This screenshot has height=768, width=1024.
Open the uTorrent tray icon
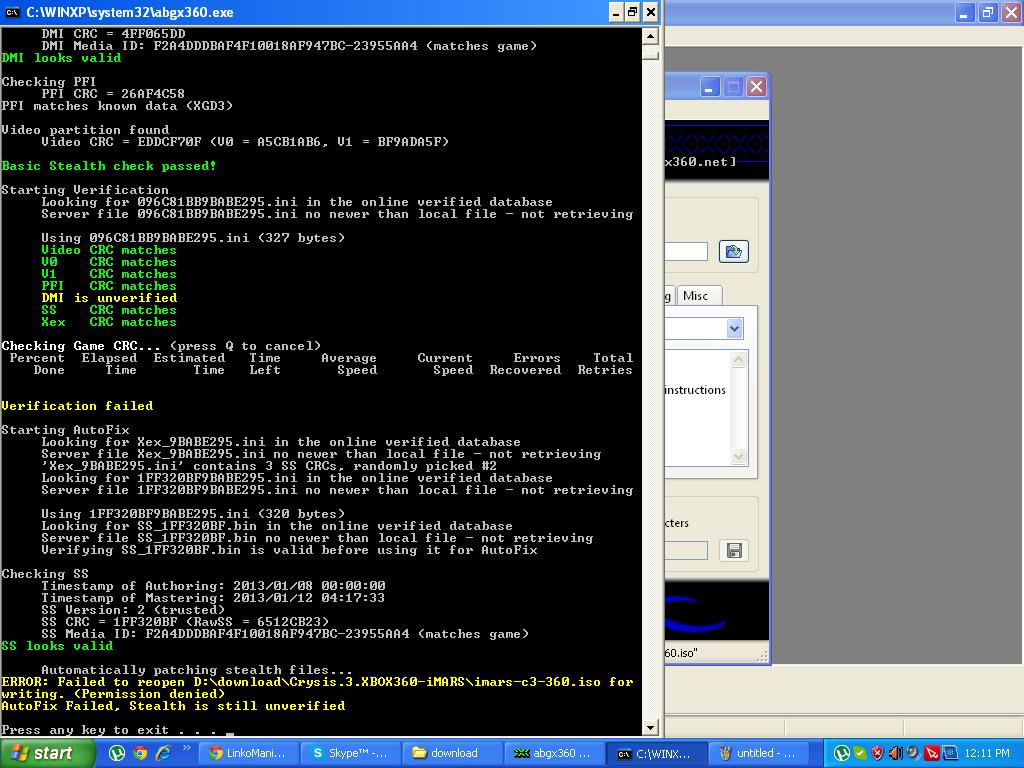(842, 753)
